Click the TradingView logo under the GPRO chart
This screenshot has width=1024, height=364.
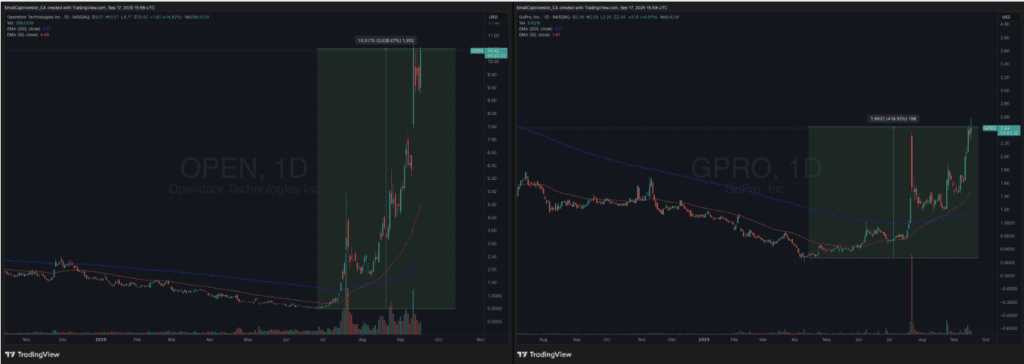pos(543,355)
